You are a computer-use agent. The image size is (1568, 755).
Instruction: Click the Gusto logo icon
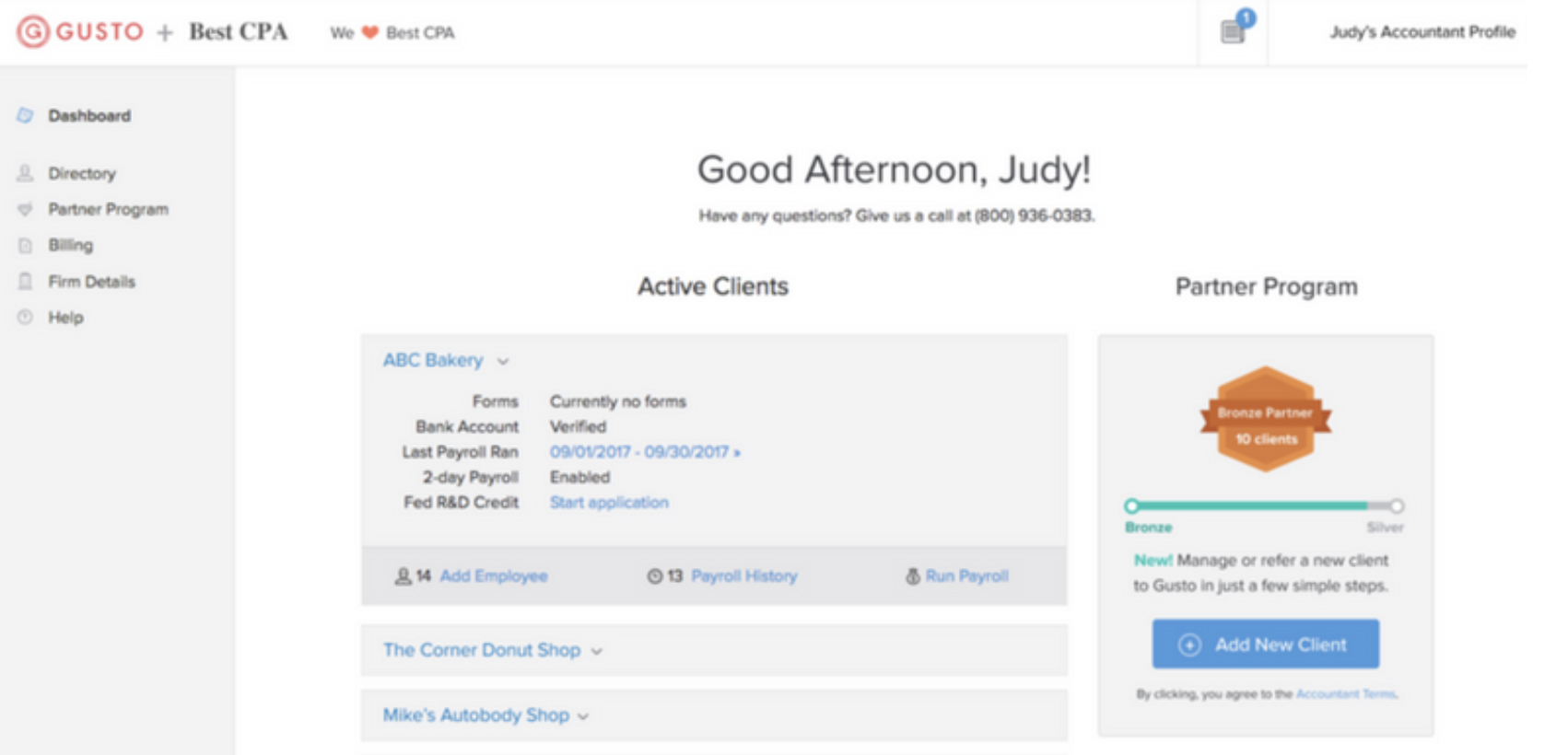point(33,32)
